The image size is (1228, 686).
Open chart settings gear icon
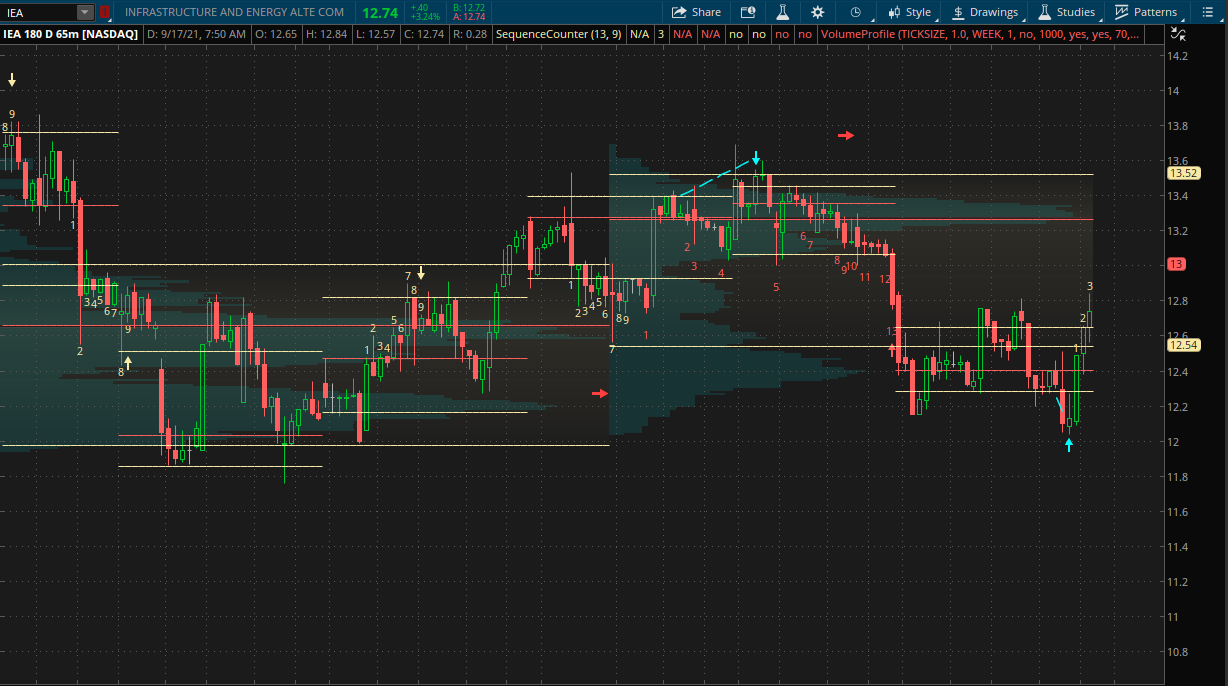pos(818,12)
